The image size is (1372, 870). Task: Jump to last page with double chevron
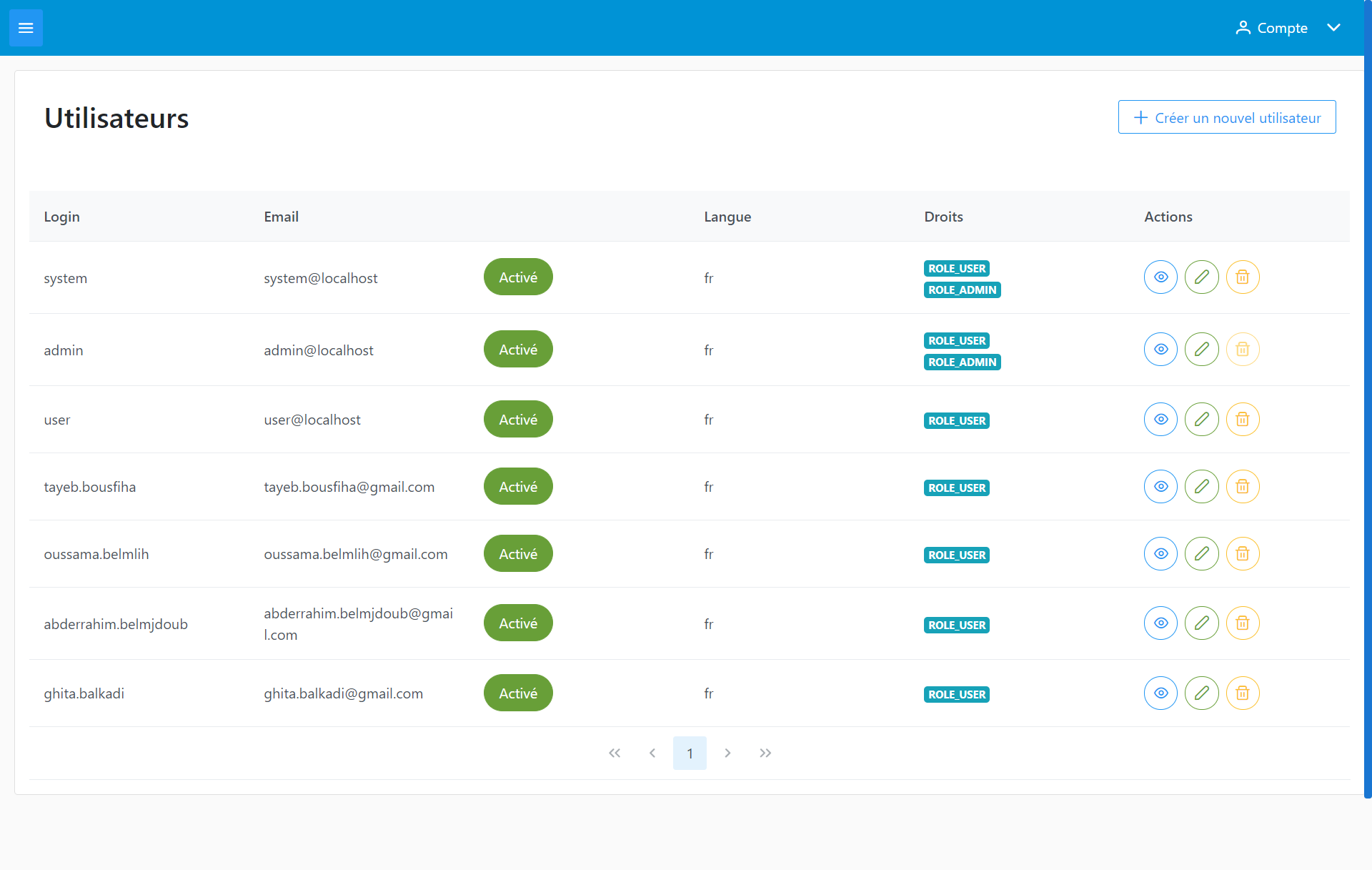click(x=765, y=753)
